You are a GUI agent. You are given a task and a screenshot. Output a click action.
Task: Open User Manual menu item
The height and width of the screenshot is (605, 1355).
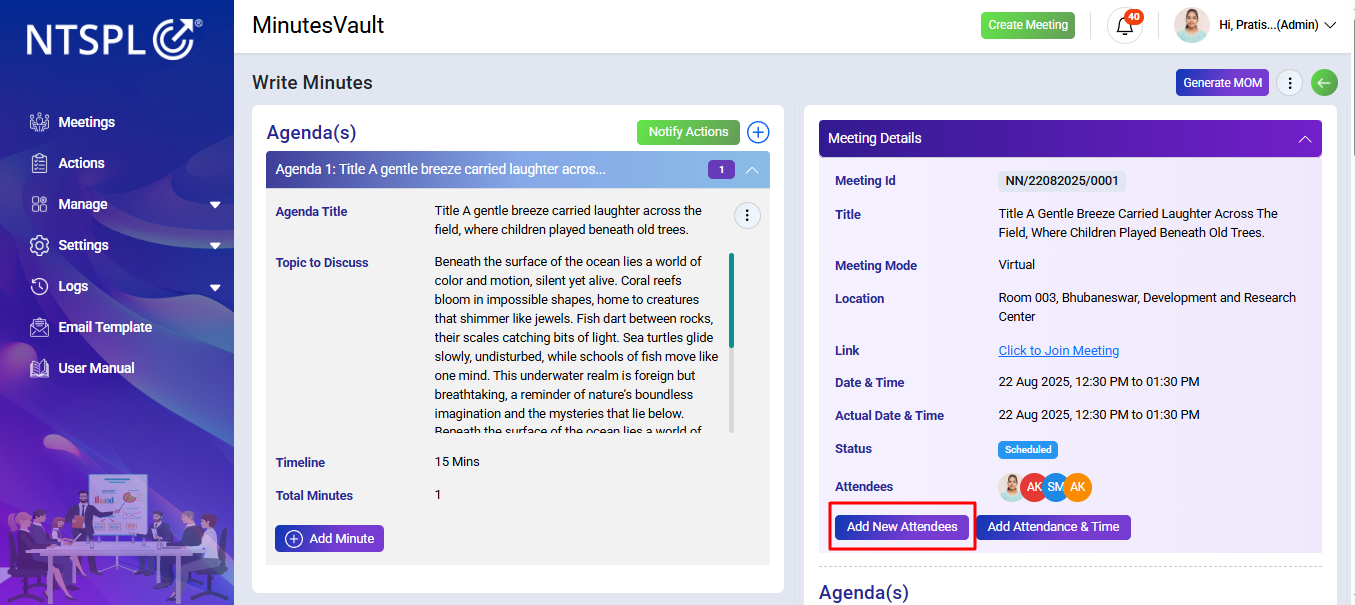(96, 368)
